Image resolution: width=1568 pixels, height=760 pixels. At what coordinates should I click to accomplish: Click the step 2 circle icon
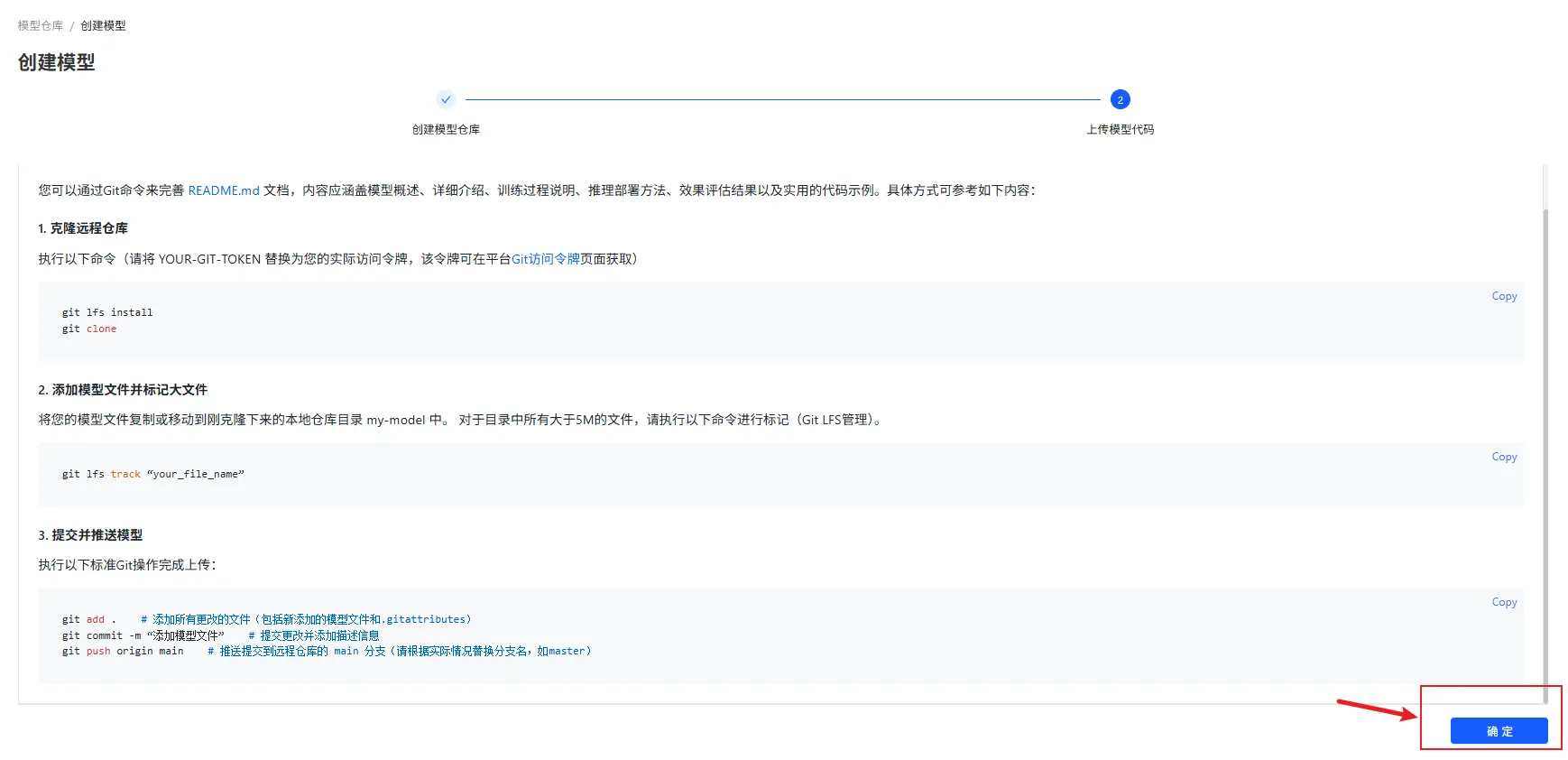[x=1120, y=99]
